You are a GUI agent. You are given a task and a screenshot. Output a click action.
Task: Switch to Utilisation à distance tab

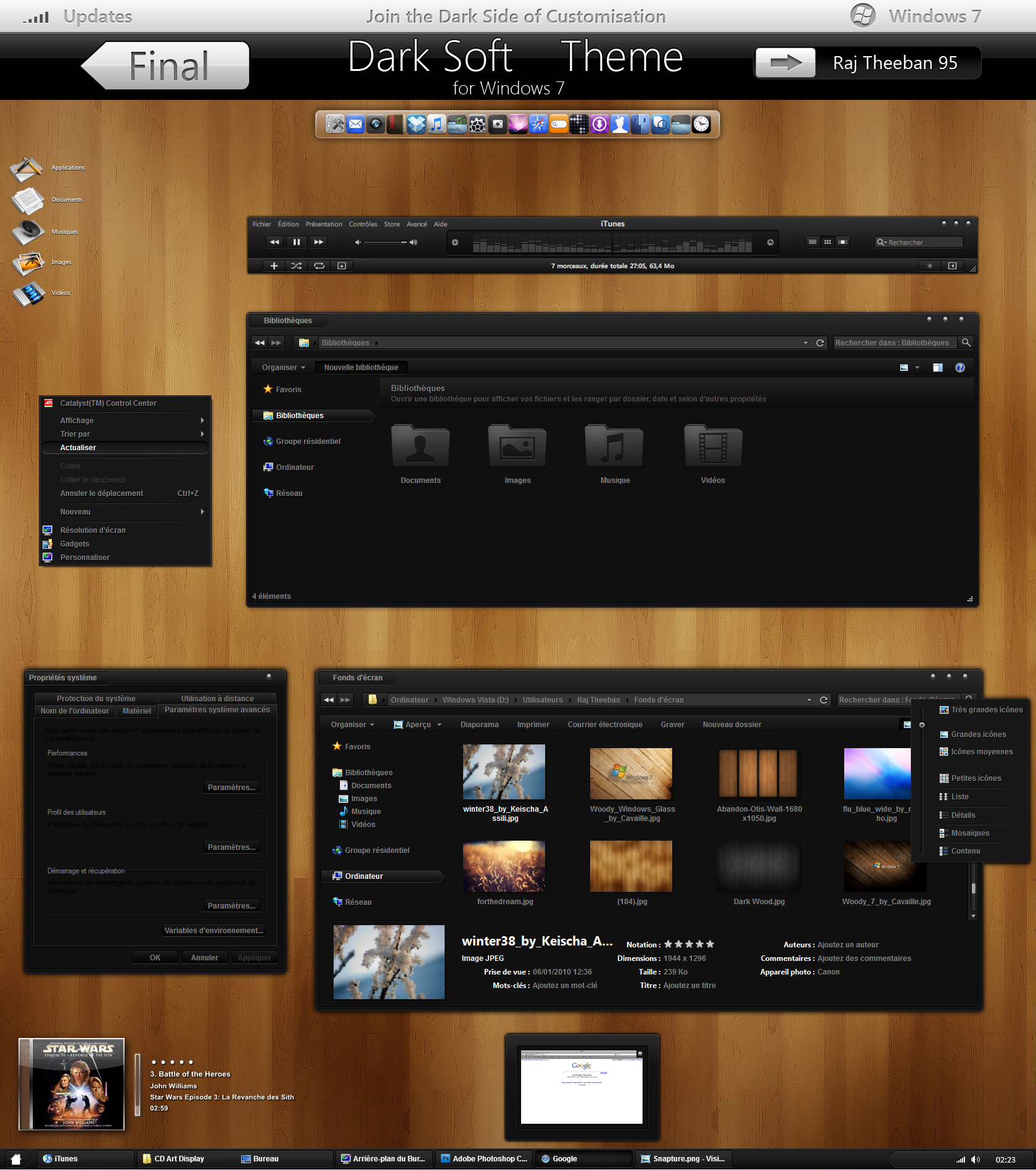pos(218,699)
